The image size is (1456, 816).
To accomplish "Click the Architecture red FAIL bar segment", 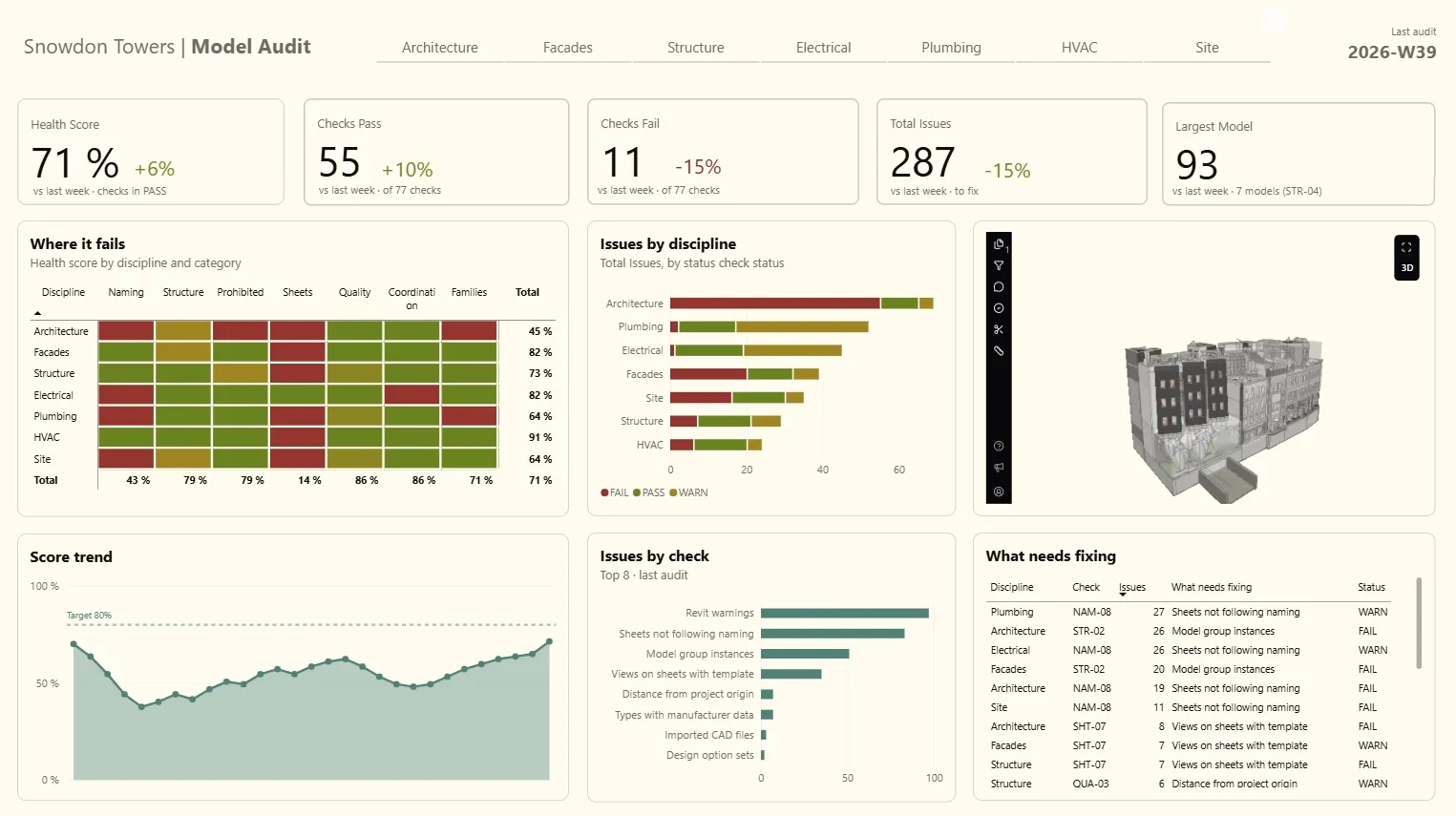I will click(x=774, y=303).
